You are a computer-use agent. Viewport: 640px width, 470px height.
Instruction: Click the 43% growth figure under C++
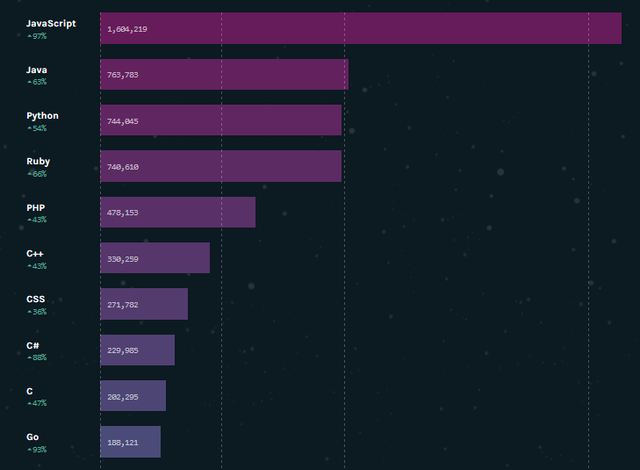(x=37, y=266)
